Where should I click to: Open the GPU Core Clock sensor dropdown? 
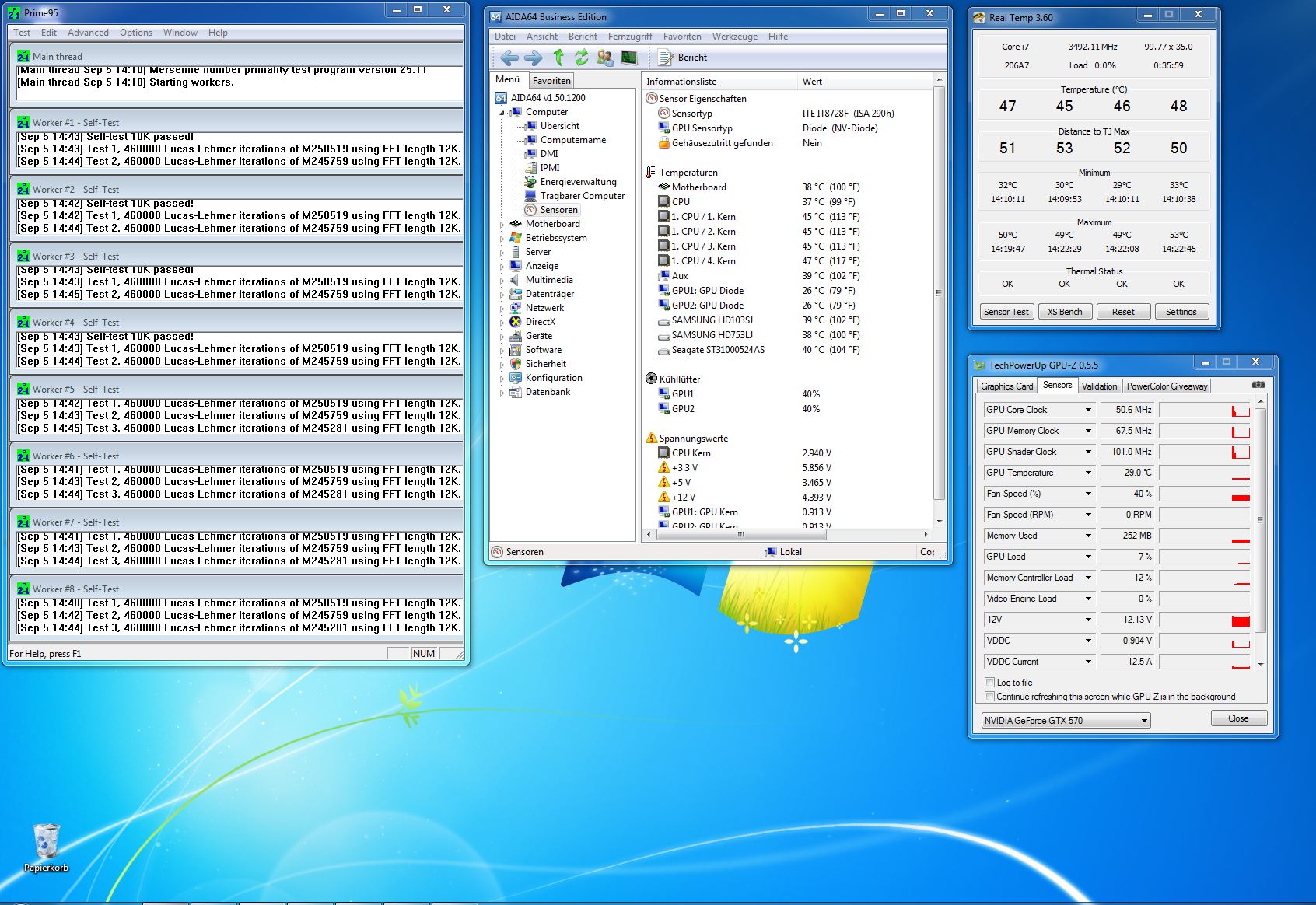coord(1088,410)
